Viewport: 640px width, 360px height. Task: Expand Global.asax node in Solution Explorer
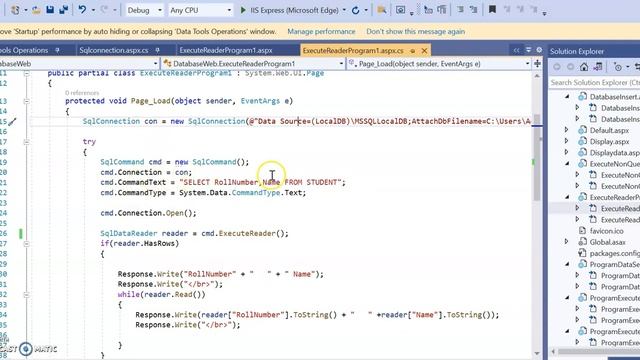point(567,242)
